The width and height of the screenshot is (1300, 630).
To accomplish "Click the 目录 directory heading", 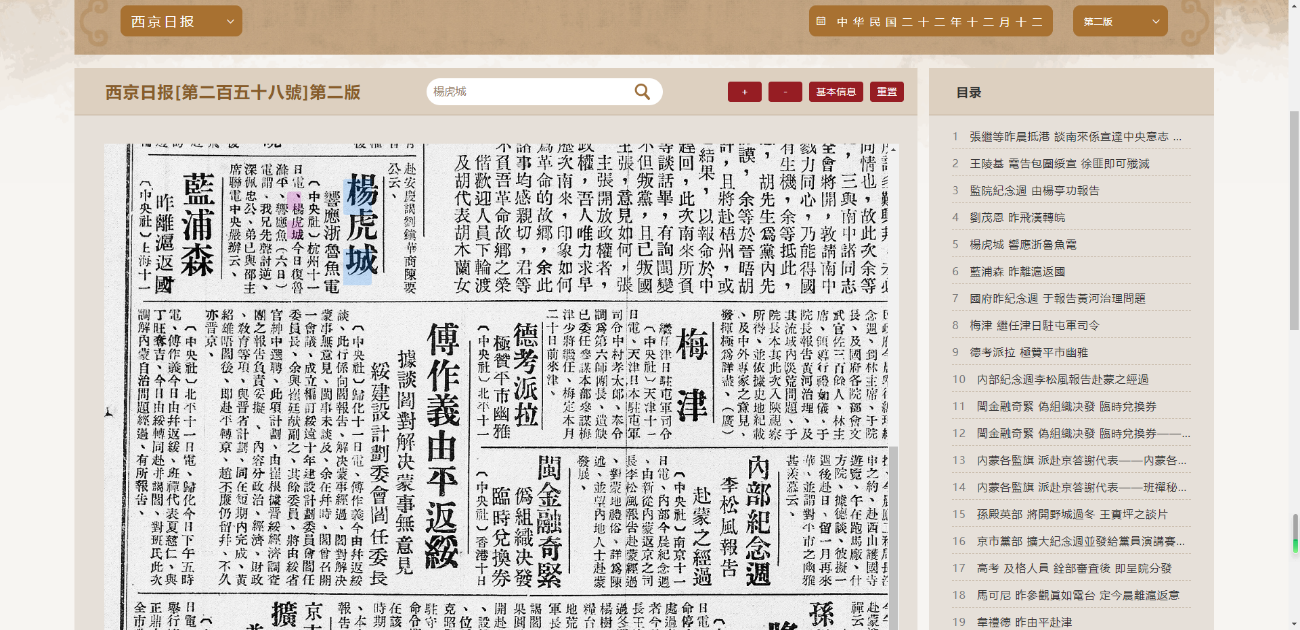I will 968,92.
